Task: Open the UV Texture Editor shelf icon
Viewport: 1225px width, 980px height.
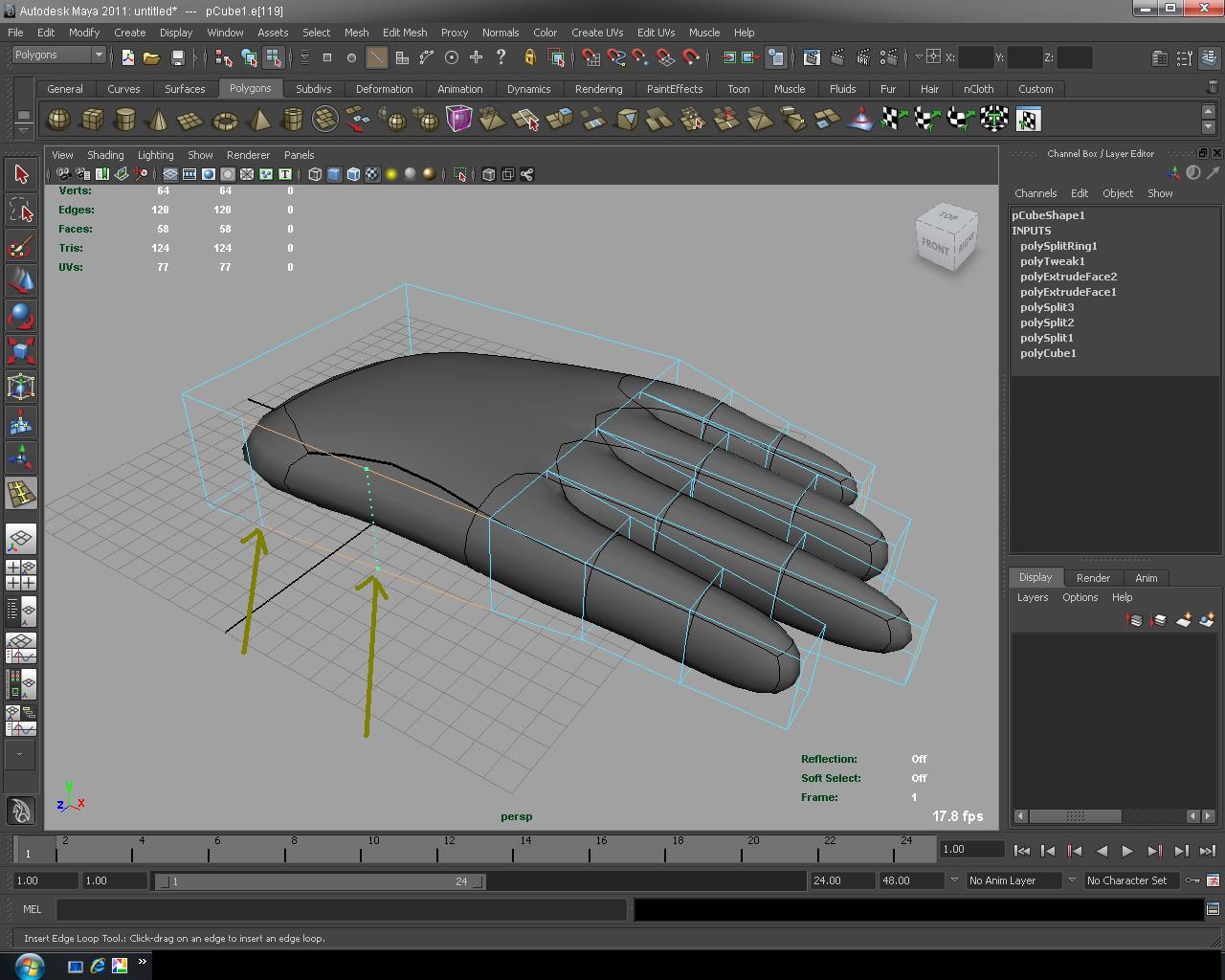Action: pos(1028,120)
